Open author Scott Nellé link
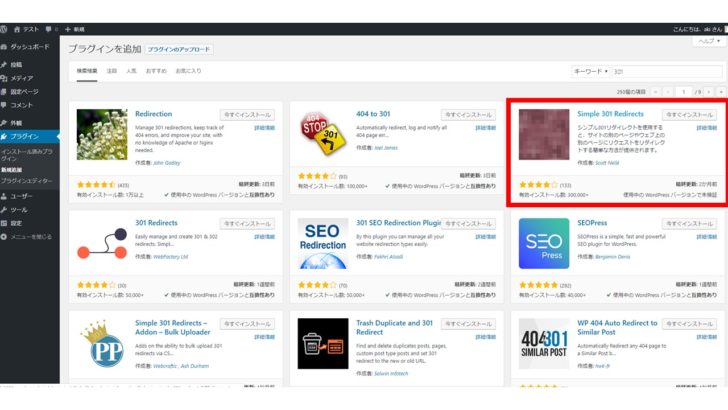728x410 pixels. tap(607, 163)
